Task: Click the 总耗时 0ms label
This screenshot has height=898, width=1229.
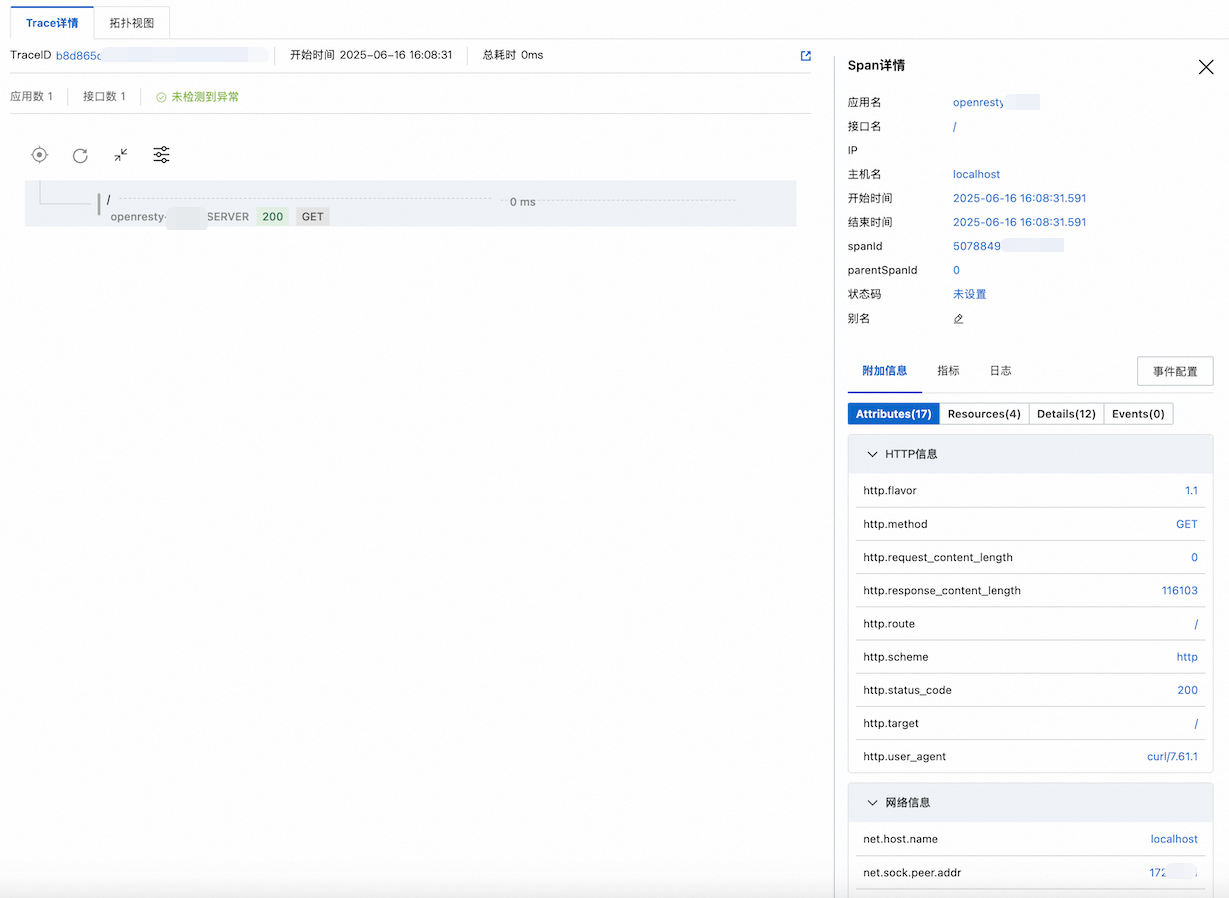Action: pos(513,55)
